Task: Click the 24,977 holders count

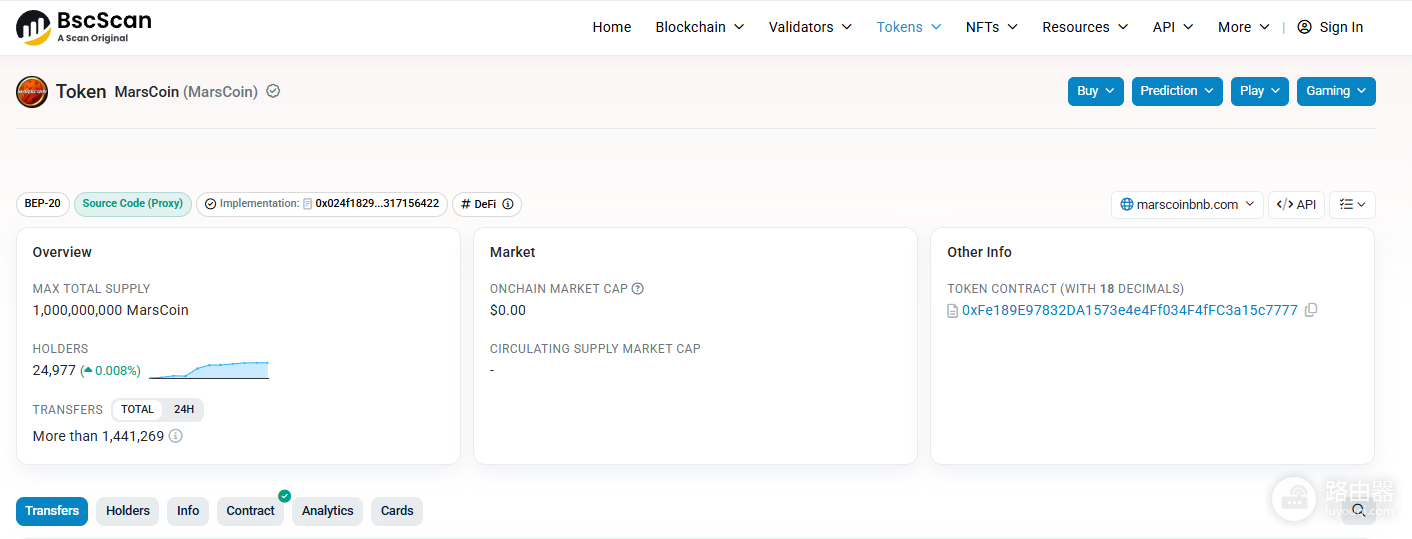Action: 55,370
